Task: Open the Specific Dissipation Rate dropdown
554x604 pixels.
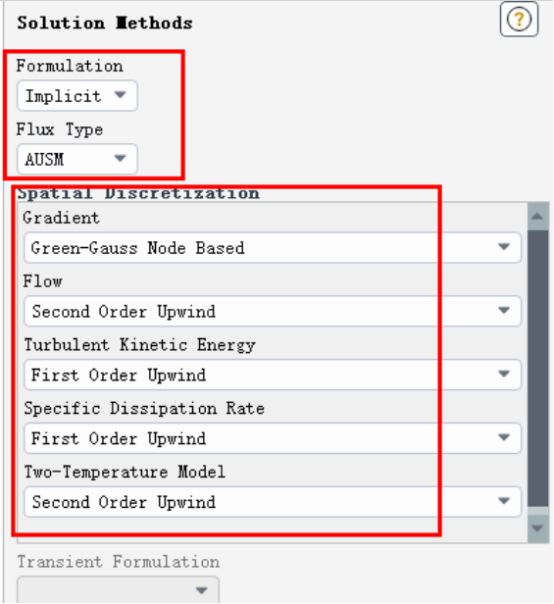Action: coord(272,438)
